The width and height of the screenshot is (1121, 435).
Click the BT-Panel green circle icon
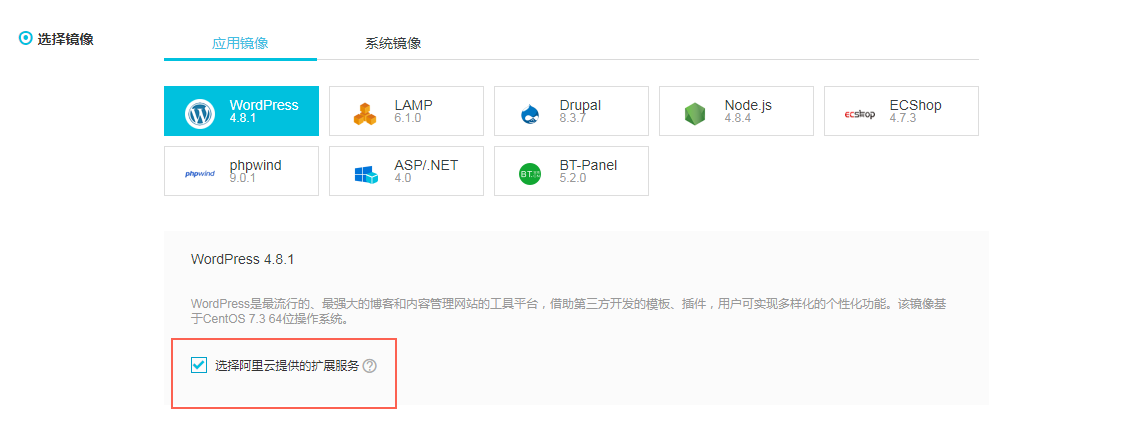pos(530,174)
